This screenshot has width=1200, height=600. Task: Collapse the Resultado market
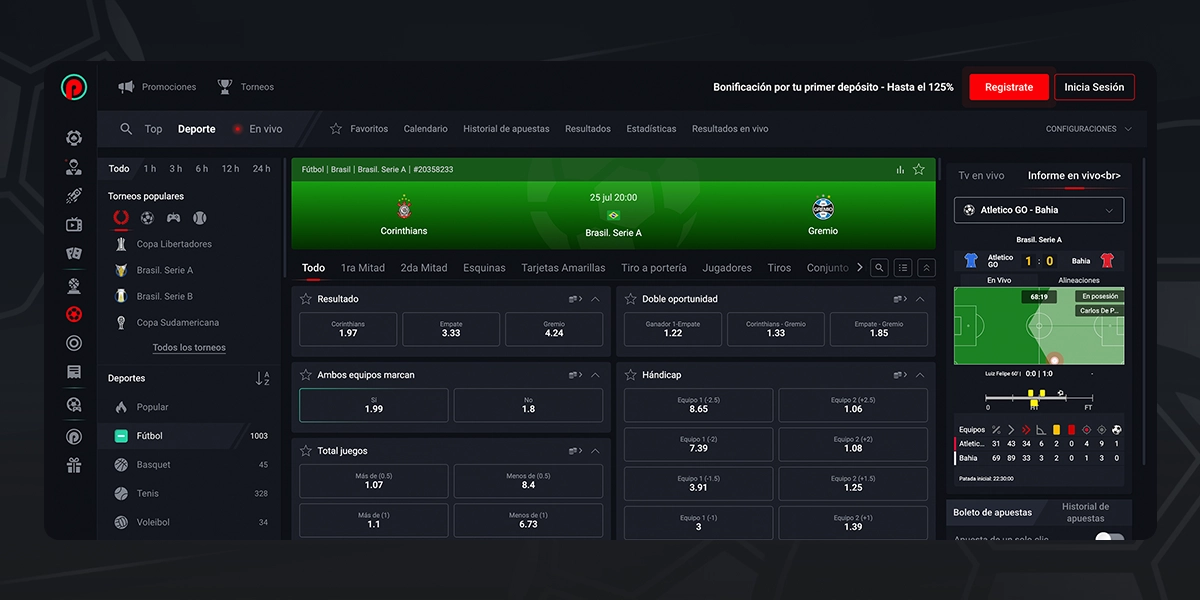tap(595, 299)
